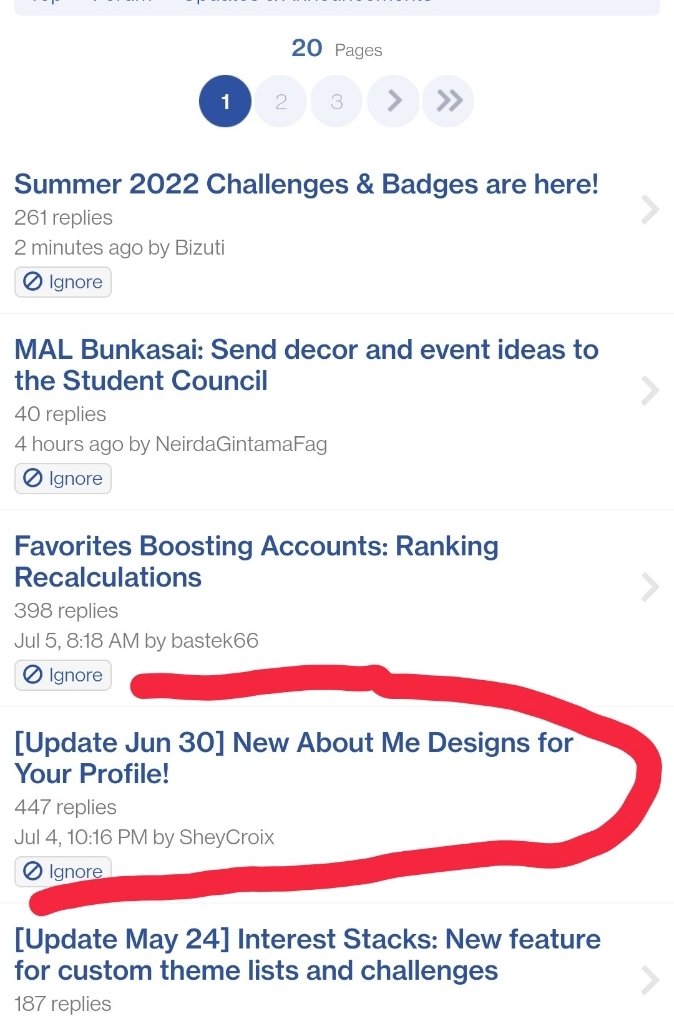
Task: Jump to last page double-arrow
Action: pyautogui.click(x=449, y=101)
